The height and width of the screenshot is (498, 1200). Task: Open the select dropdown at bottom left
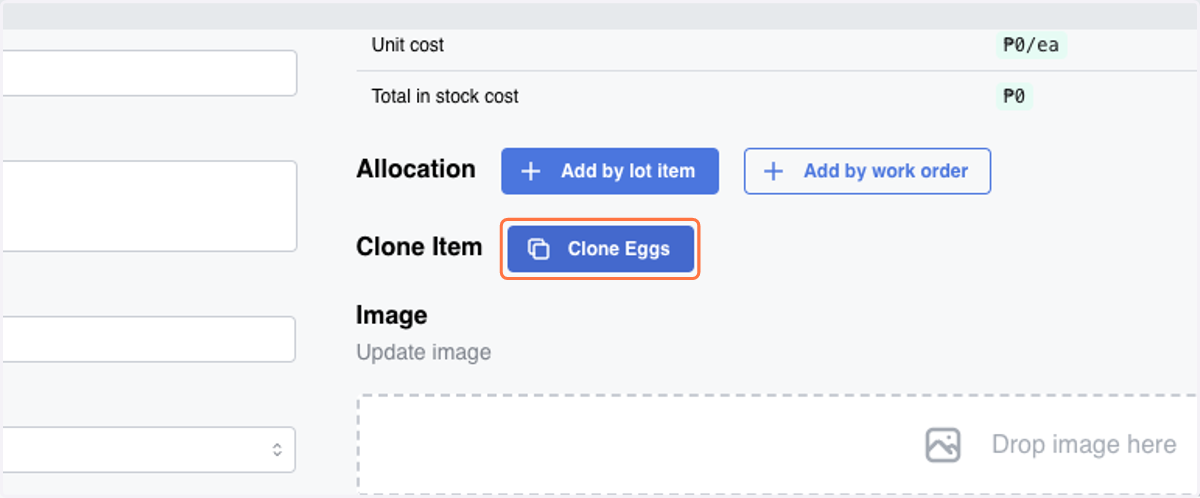click(x=147, y=449)
